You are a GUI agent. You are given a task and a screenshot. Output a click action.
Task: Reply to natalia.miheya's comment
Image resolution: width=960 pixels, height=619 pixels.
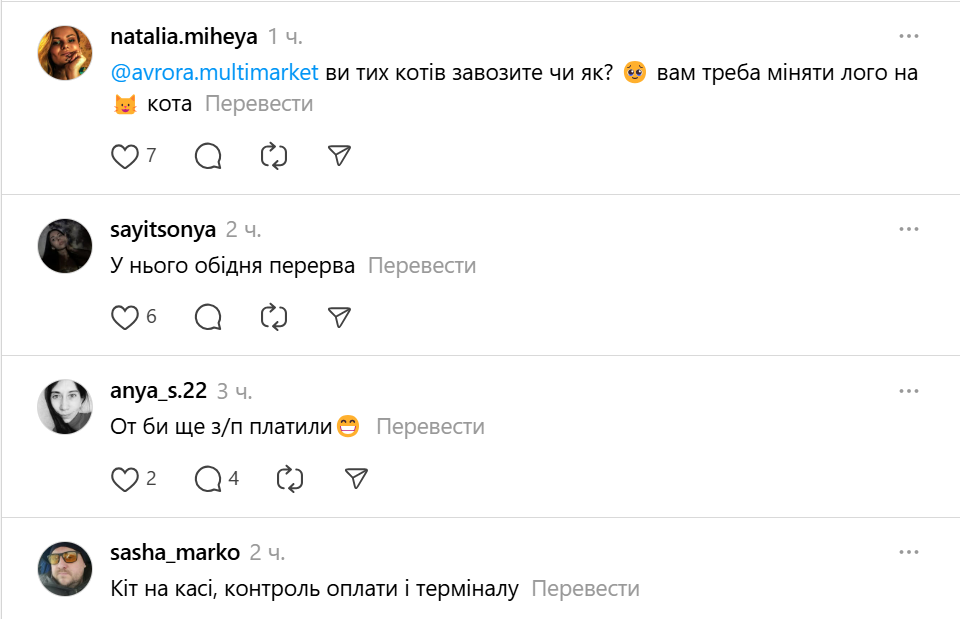208,156
